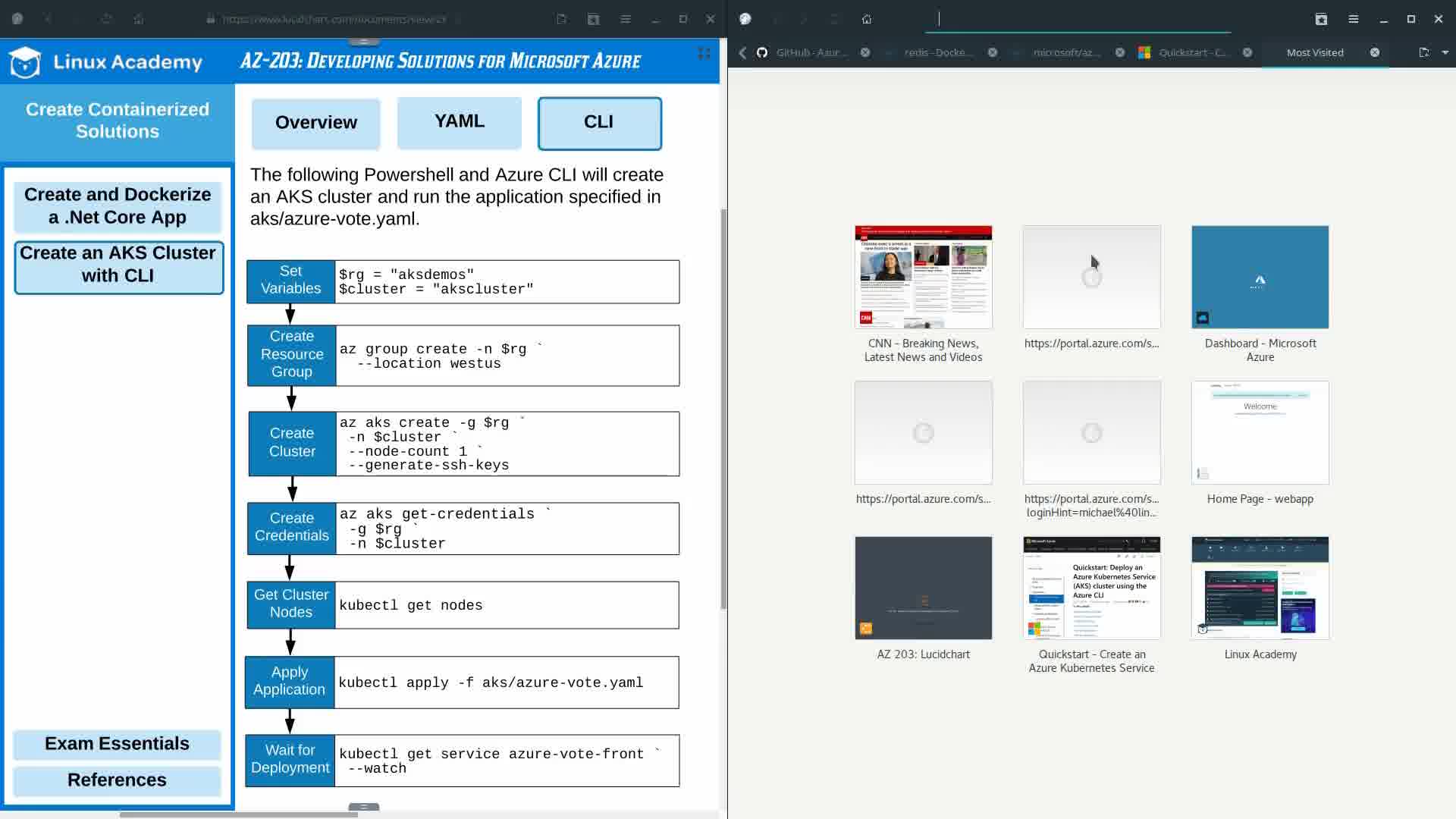Viewport: 1456px width, 819px height.
Task: Open Create and Dockerize a .Net Core App
Action: pos(118,206)
